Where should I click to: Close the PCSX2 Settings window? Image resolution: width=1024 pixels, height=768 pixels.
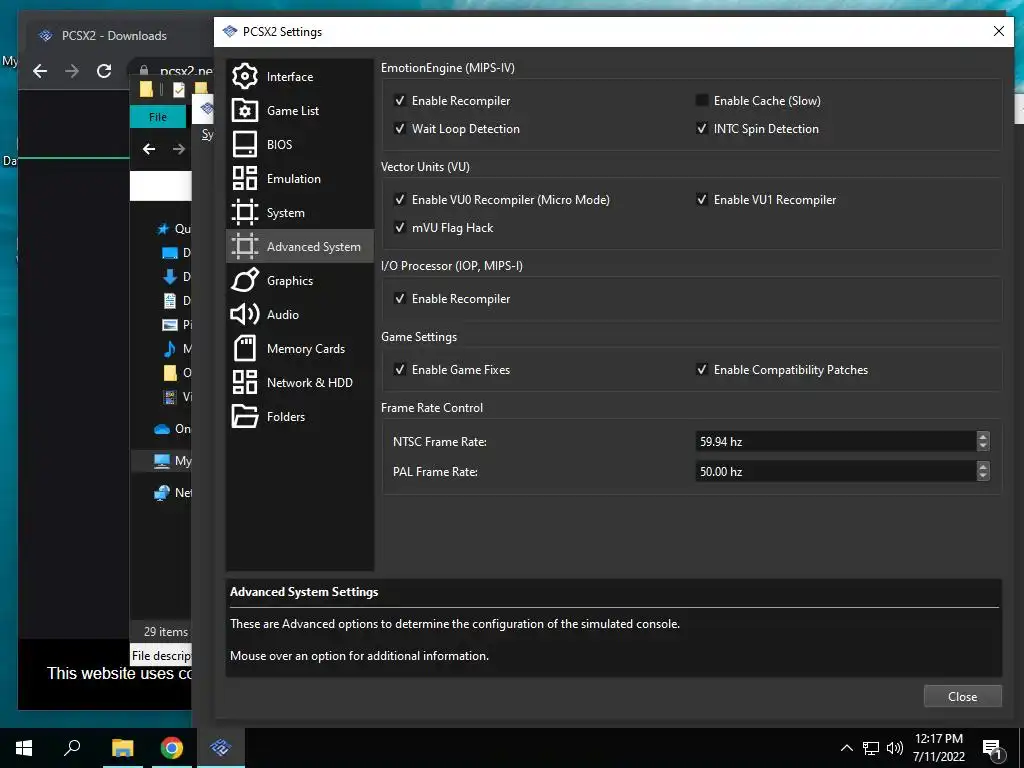pyautogui.click(x=999, y=31)
